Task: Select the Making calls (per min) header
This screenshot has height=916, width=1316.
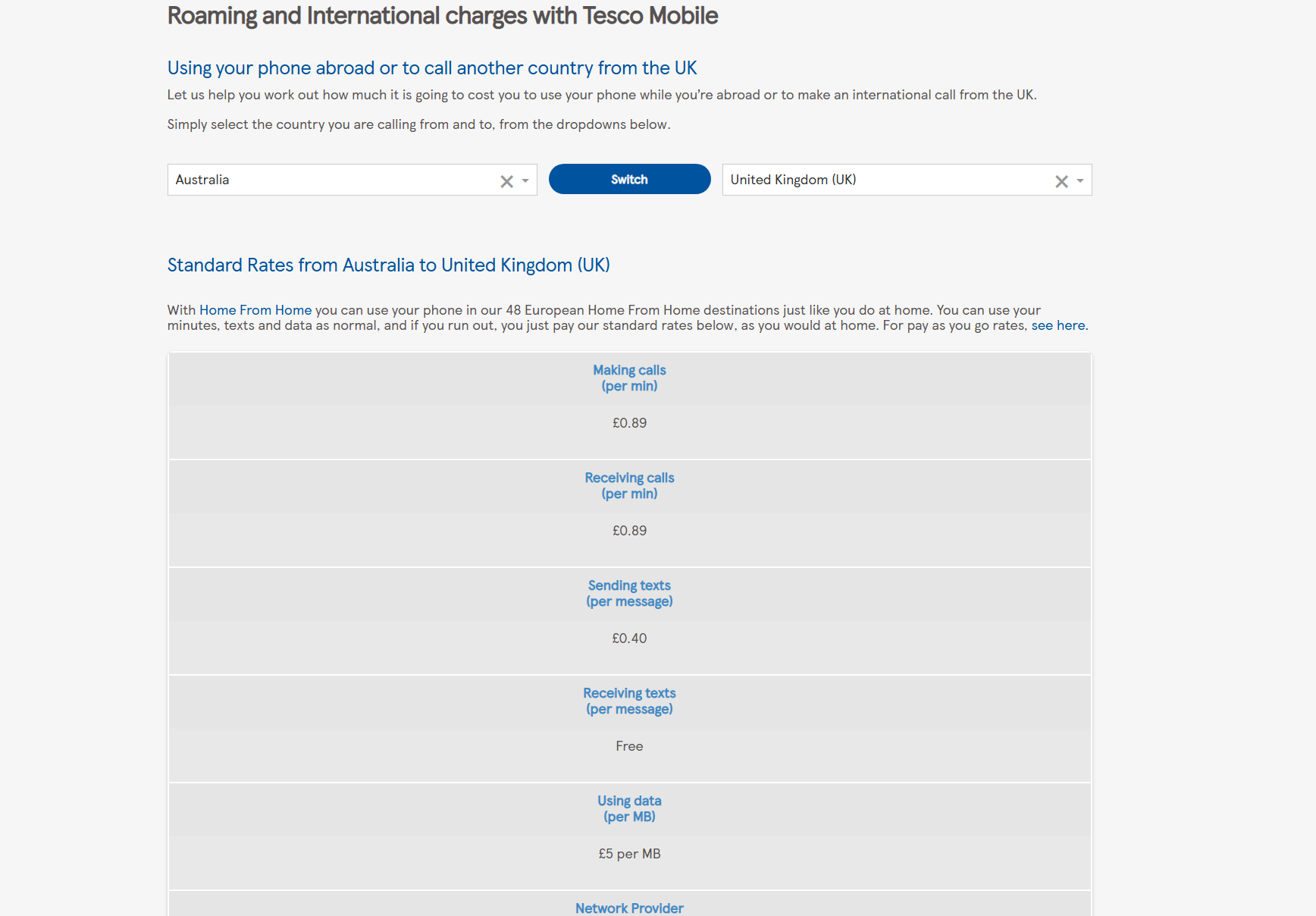Action: point(629,378)
